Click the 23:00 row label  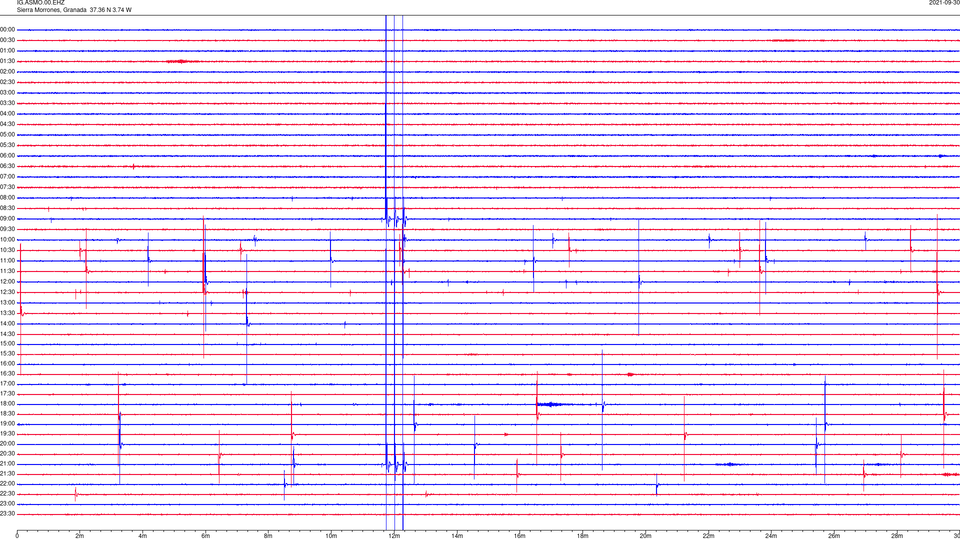point(7,504)
